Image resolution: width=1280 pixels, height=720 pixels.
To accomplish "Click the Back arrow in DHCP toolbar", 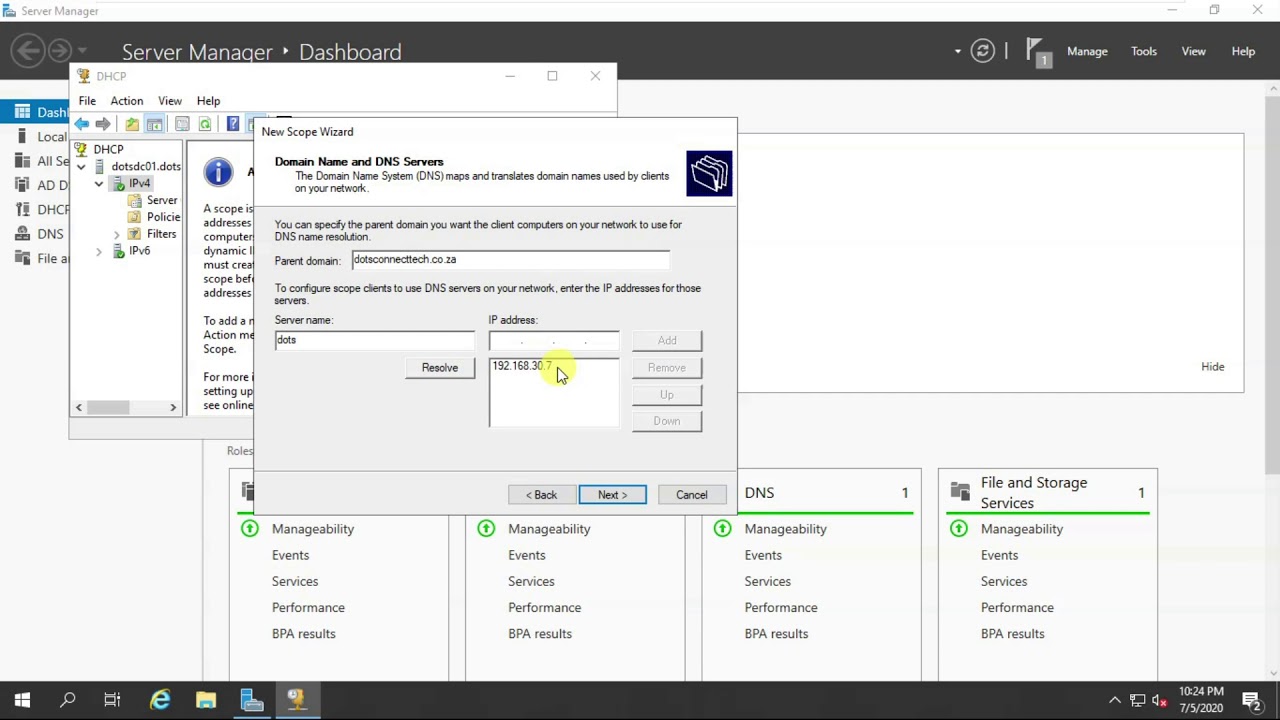I will point(81,124).
